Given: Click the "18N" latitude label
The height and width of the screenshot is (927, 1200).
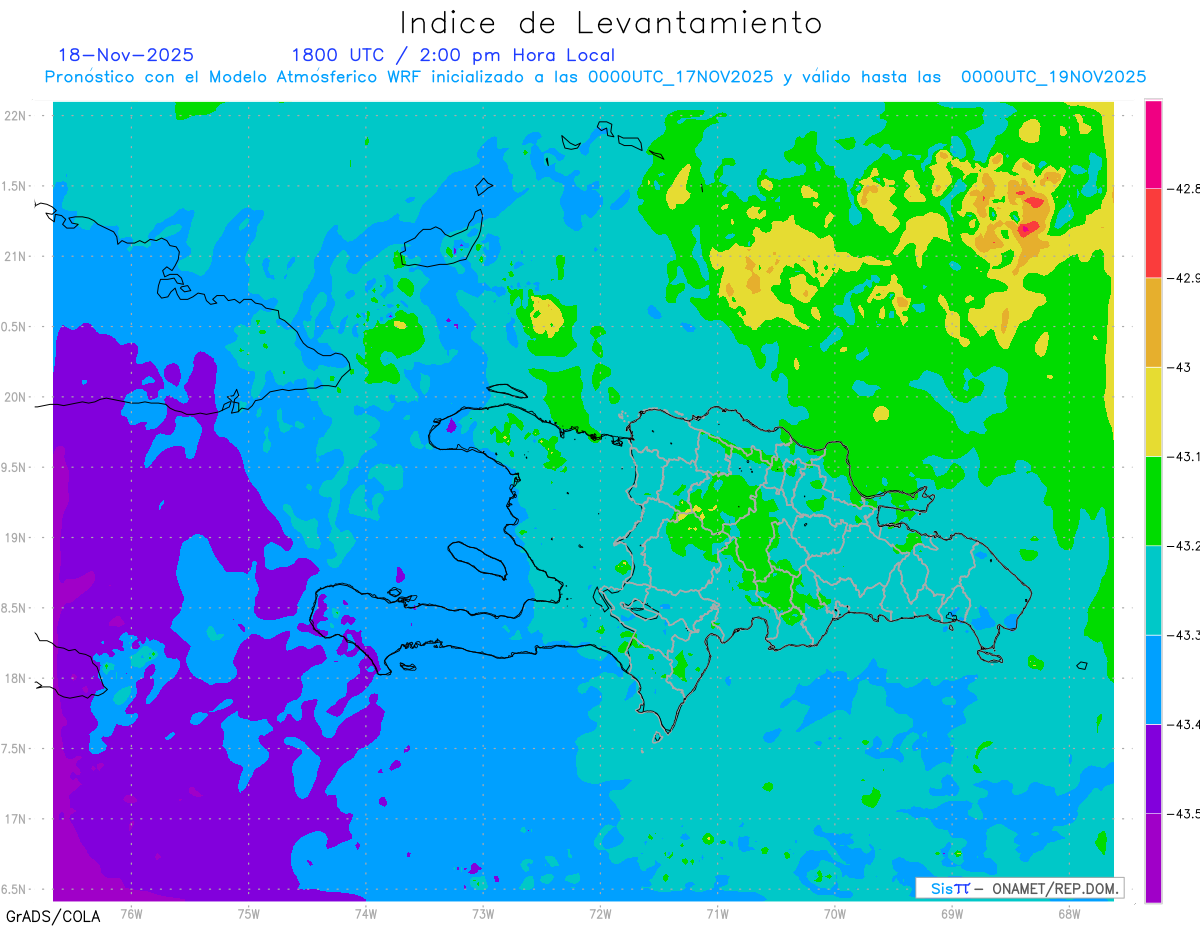Looking at the screenshot, I should click(16, 678).
